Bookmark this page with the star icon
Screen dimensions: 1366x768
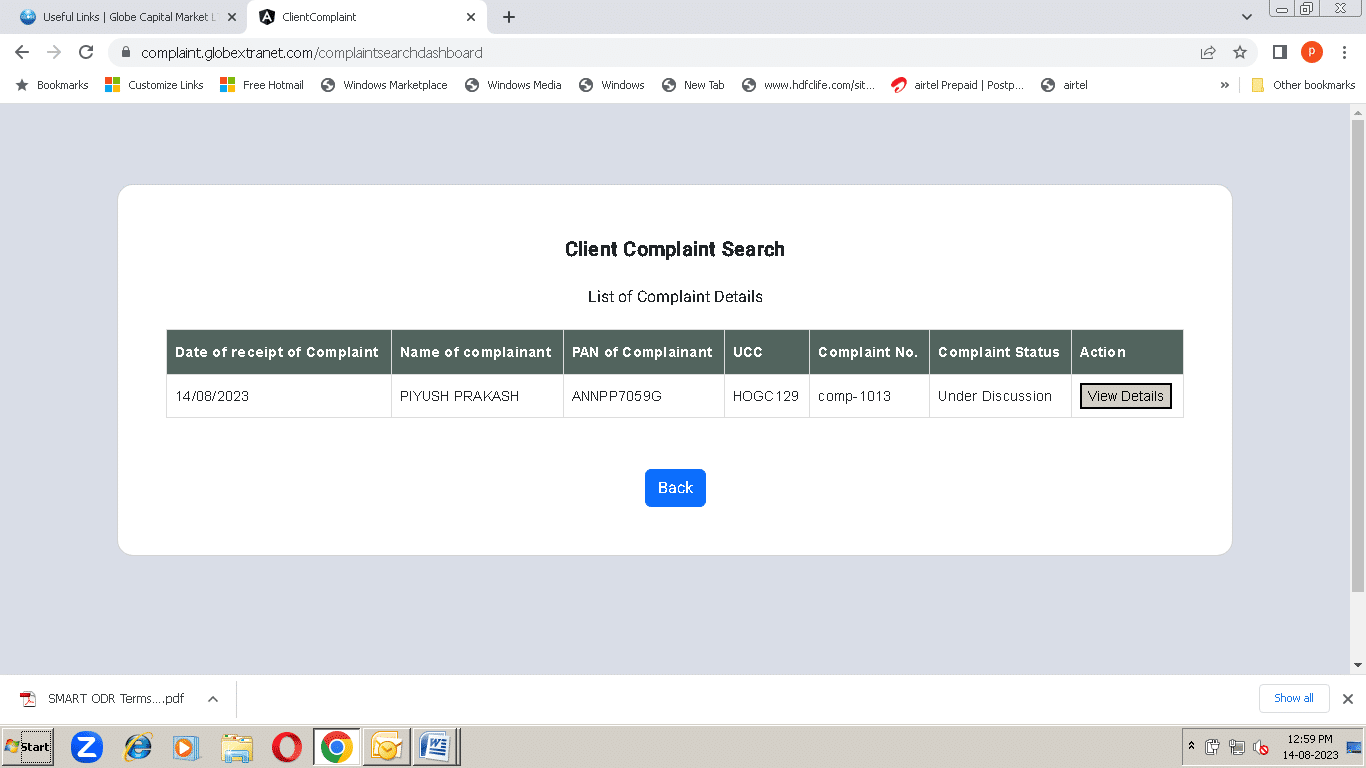pyautogui.click(x=1240, y=52)
